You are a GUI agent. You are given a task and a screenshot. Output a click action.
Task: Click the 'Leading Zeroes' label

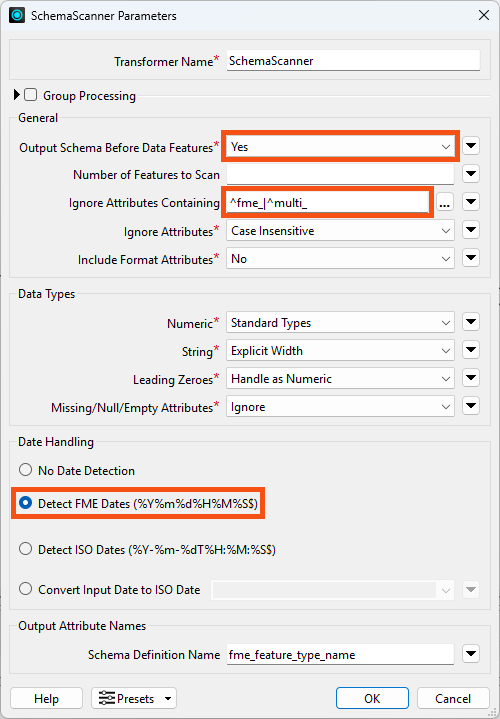pos(173,380)
